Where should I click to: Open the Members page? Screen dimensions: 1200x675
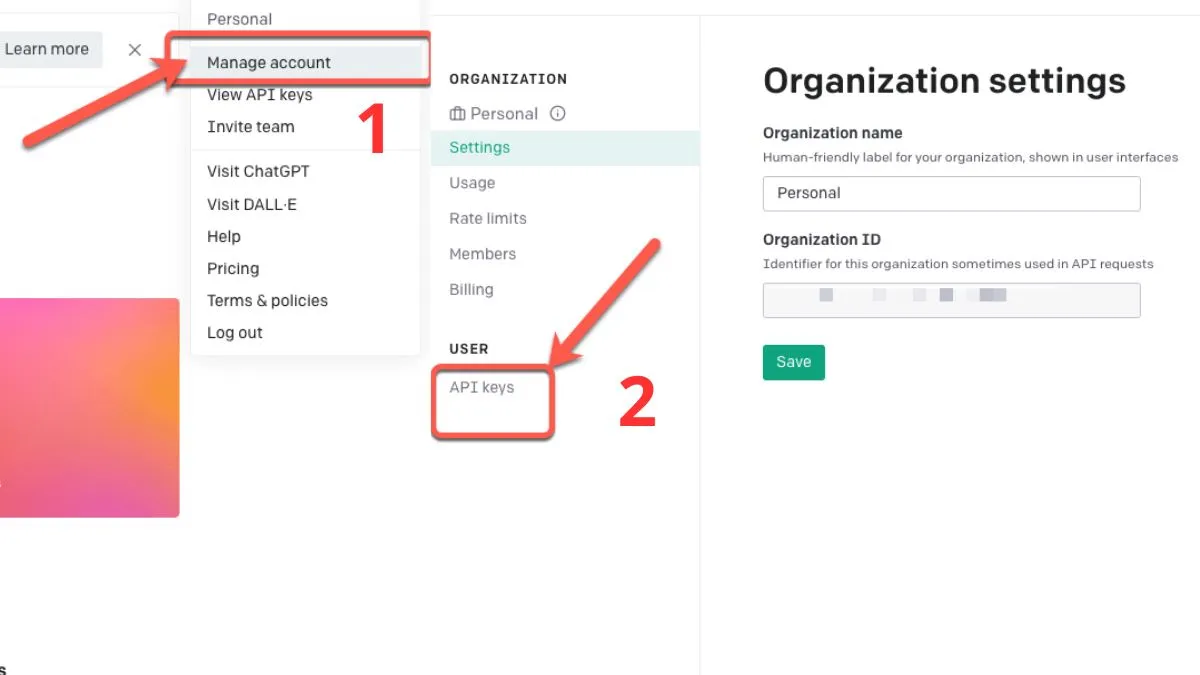point(482,254)
